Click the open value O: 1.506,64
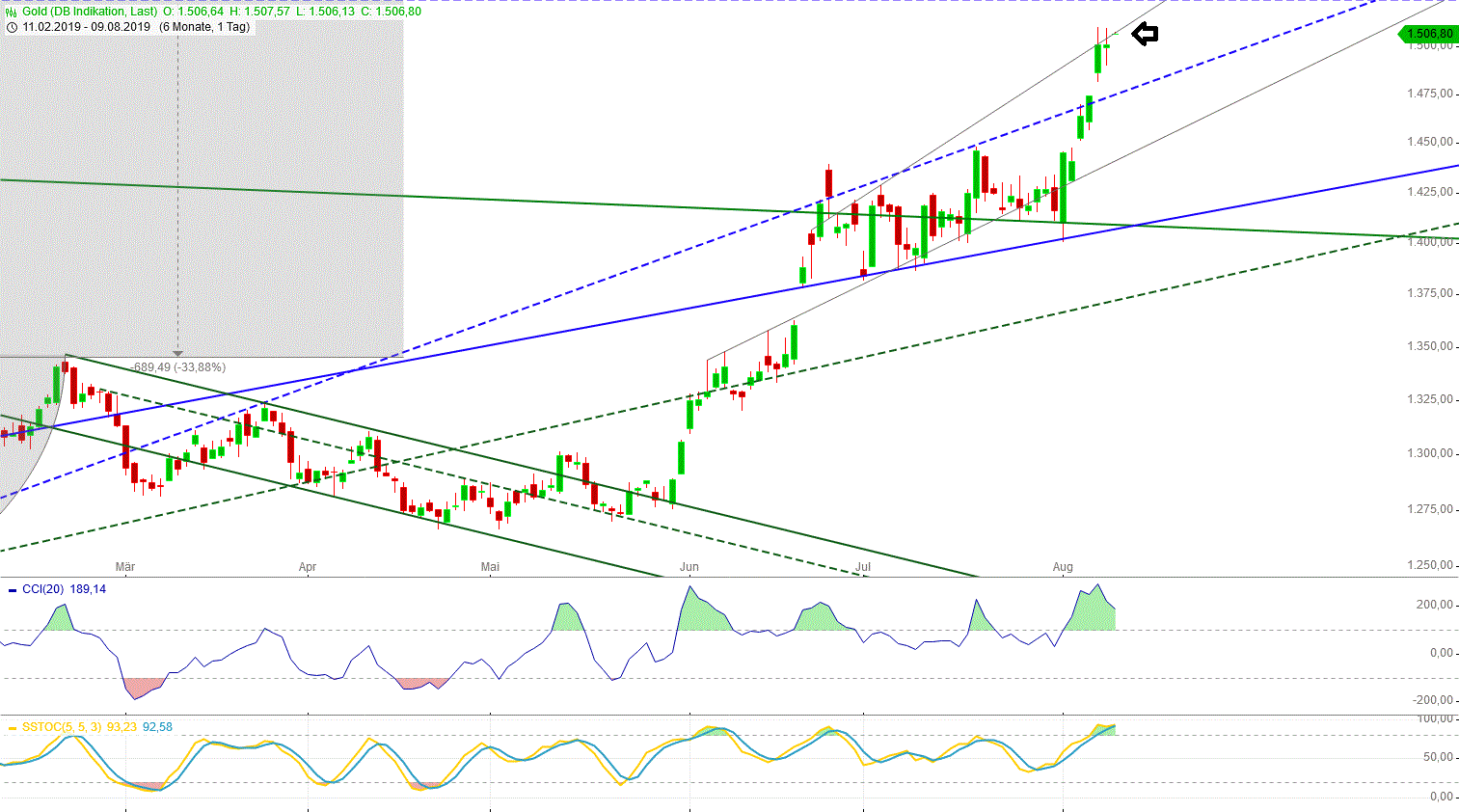Viewport: 1459px width, 812px height. pos(193,12)
